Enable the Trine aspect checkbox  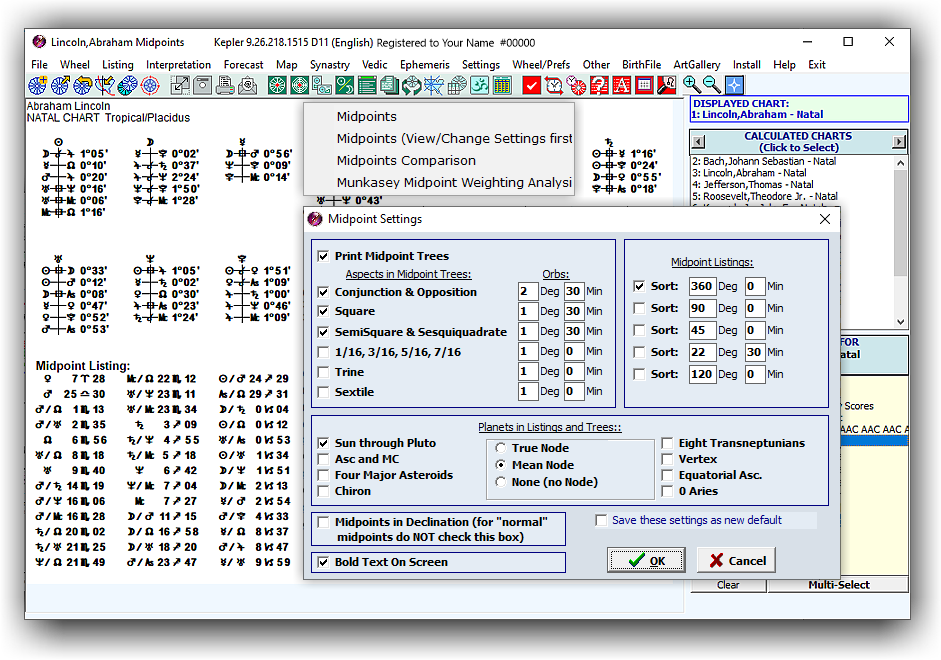[323, 372]
